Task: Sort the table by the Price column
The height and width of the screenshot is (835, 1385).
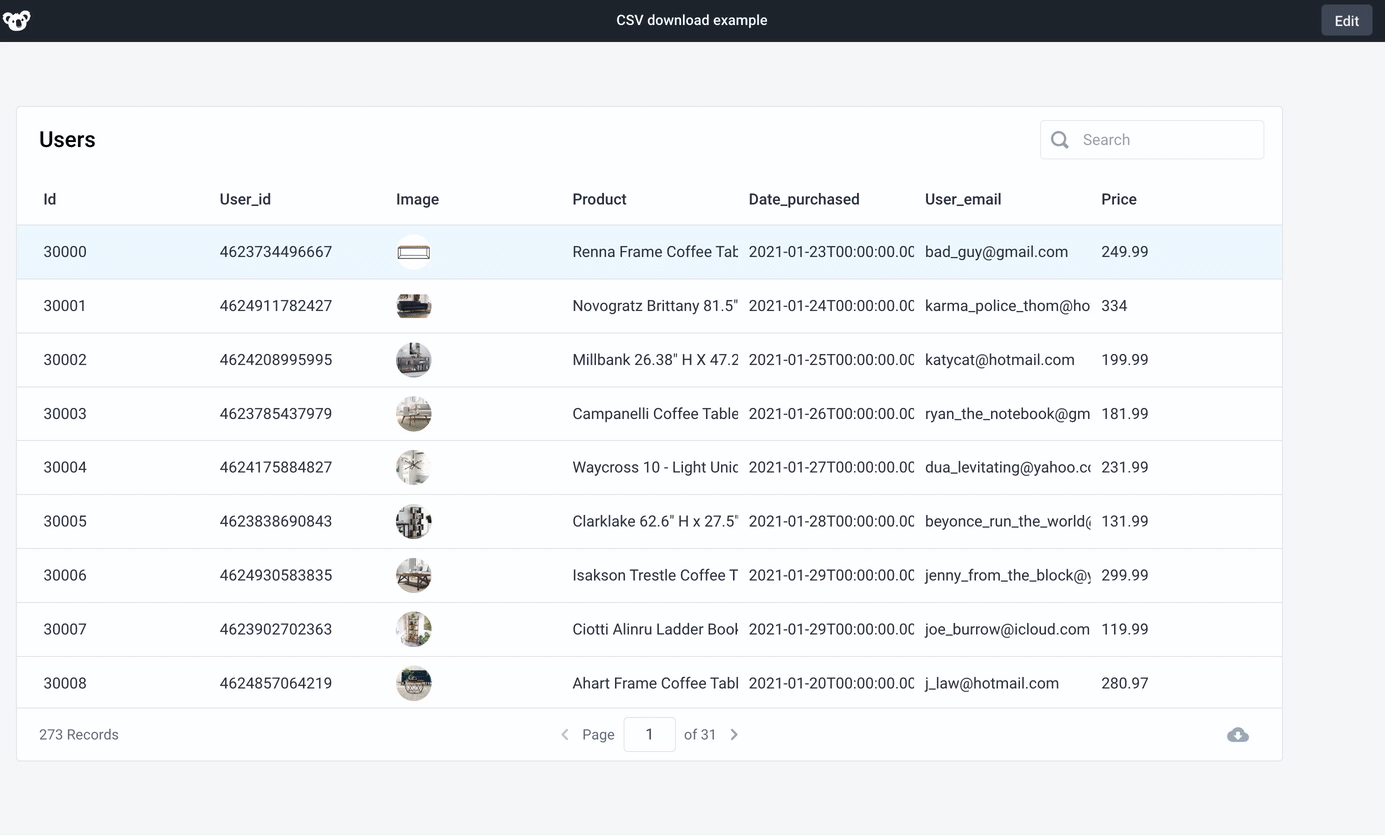Action: click(x=1118, y=199)
